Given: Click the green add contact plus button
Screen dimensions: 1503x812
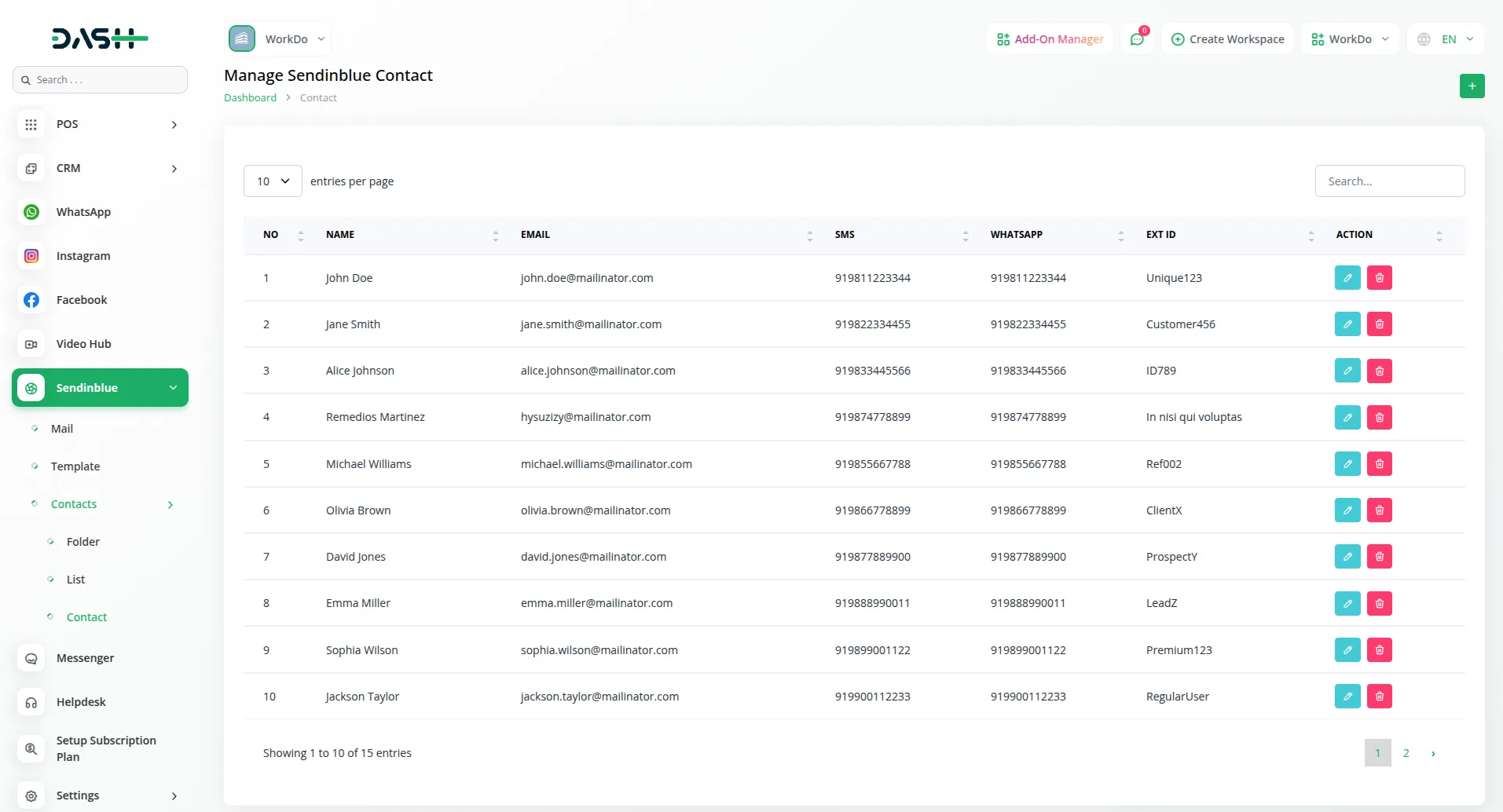Looking at the screenshot, I should pyautogui.click(x=1472, y=86).
